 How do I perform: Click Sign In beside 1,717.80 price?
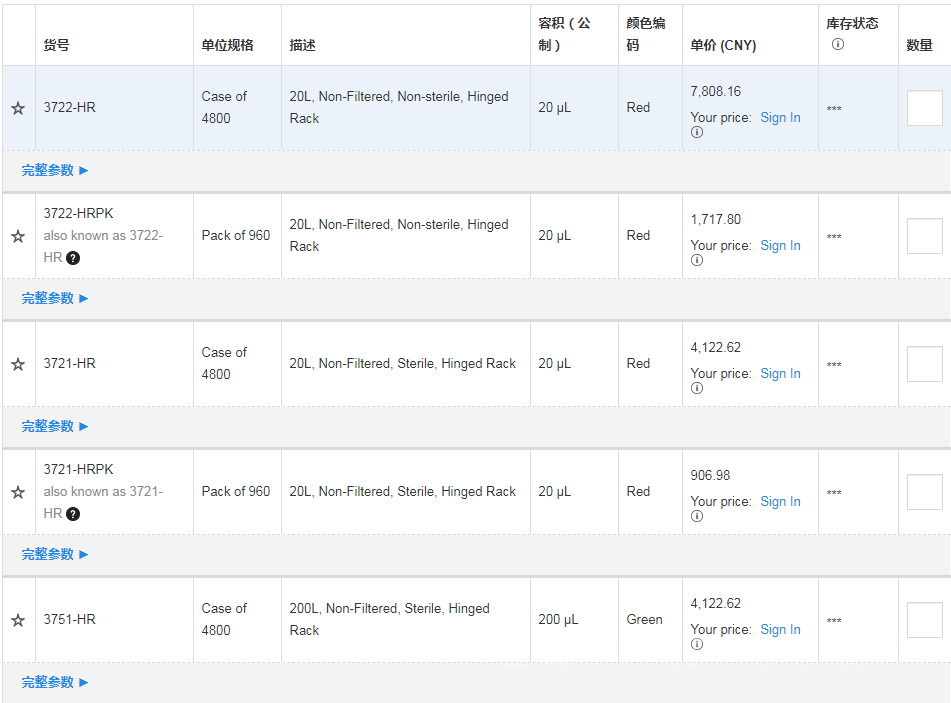tap(780, 245)
